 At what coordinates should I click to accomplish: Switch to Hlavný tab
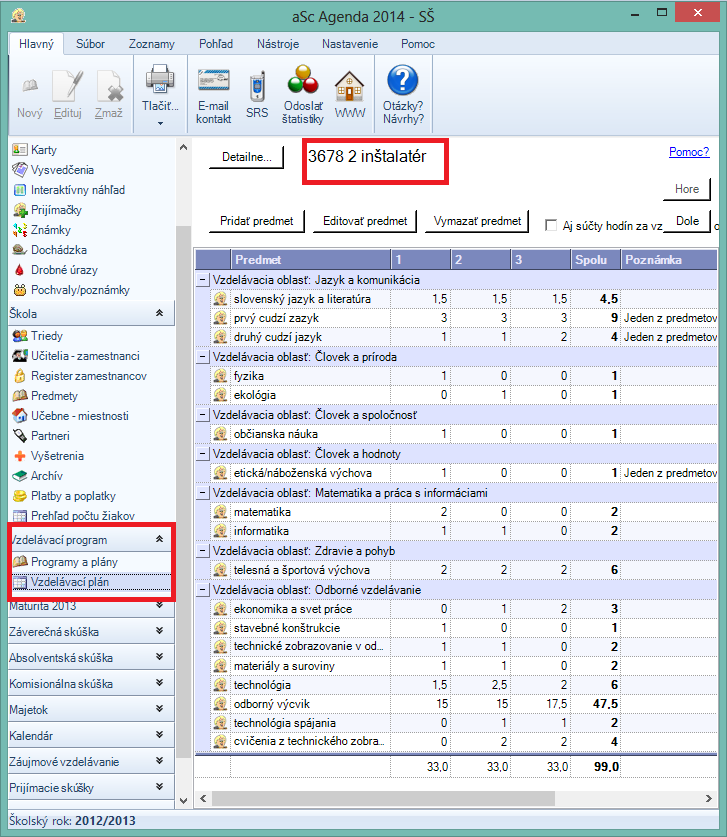[x=36, y=44]
